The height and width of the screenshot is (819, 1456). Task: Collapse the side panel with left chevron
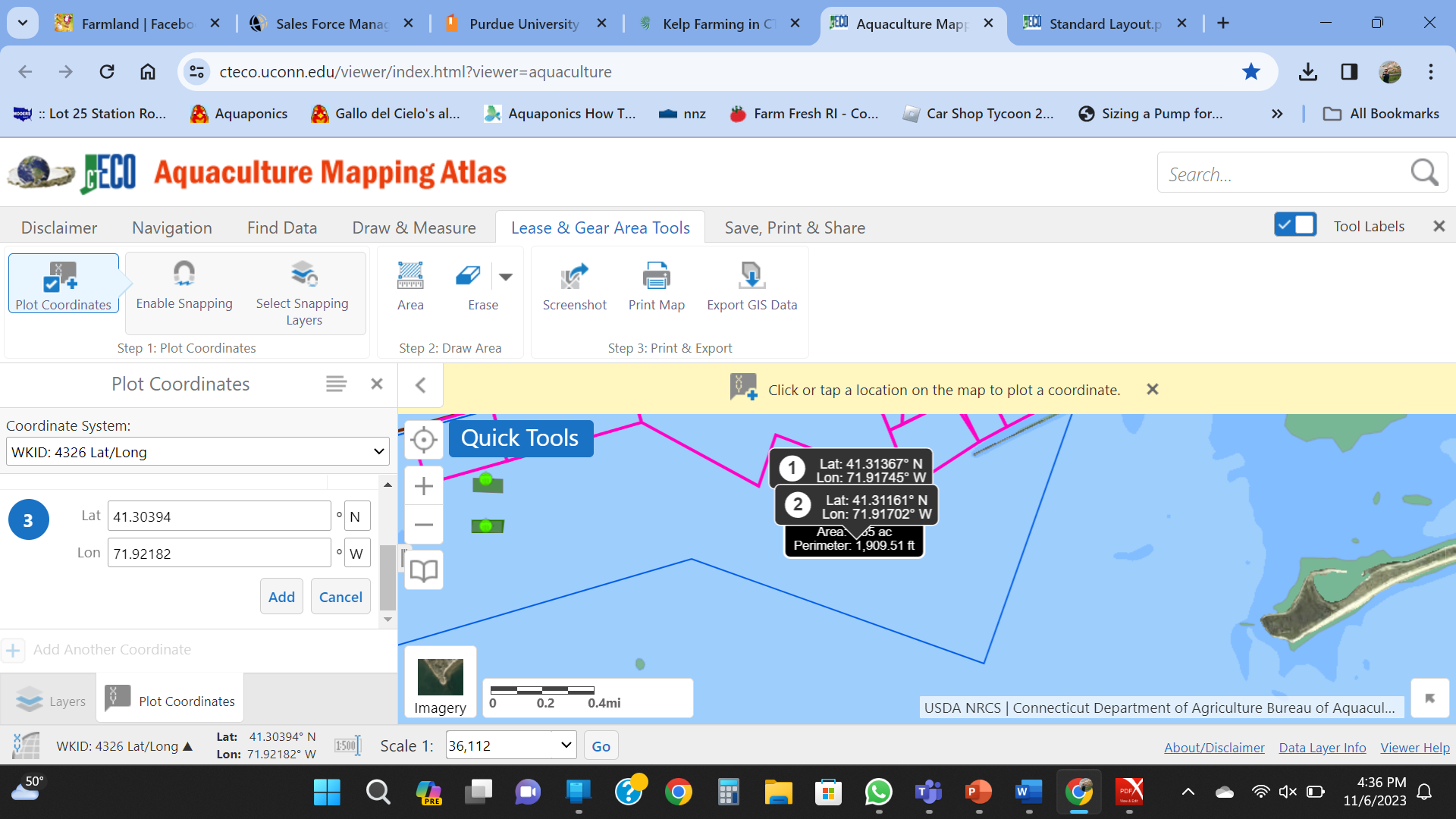421,385
